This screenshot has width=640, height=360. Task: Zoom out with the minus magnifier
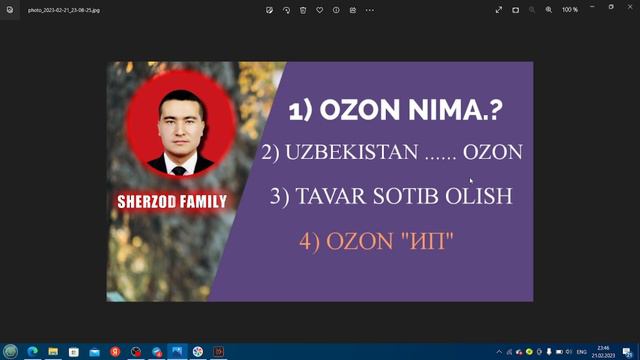click(x=532, y=10)
